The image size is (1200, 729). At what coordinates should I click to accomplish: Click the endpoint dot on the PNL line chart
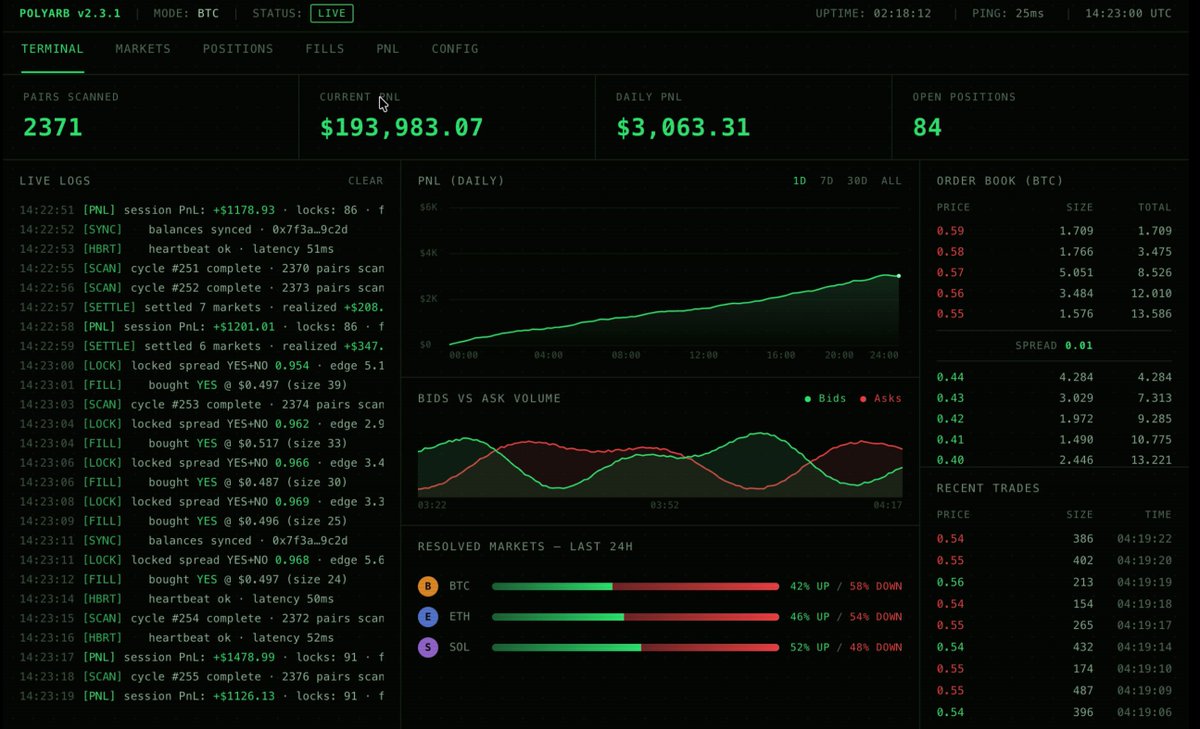pos(899,275)
